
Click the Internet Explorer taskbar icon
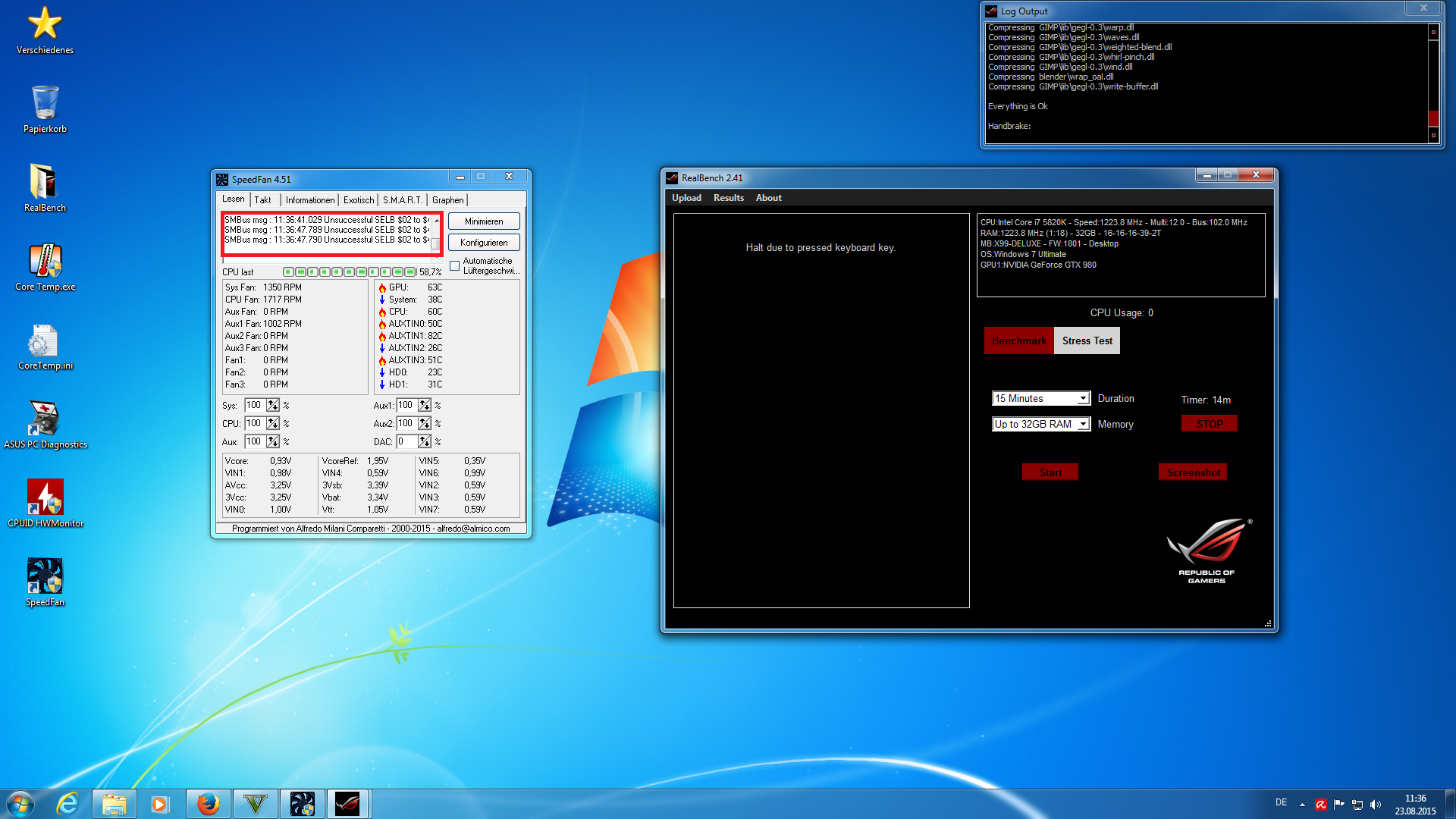68,804
